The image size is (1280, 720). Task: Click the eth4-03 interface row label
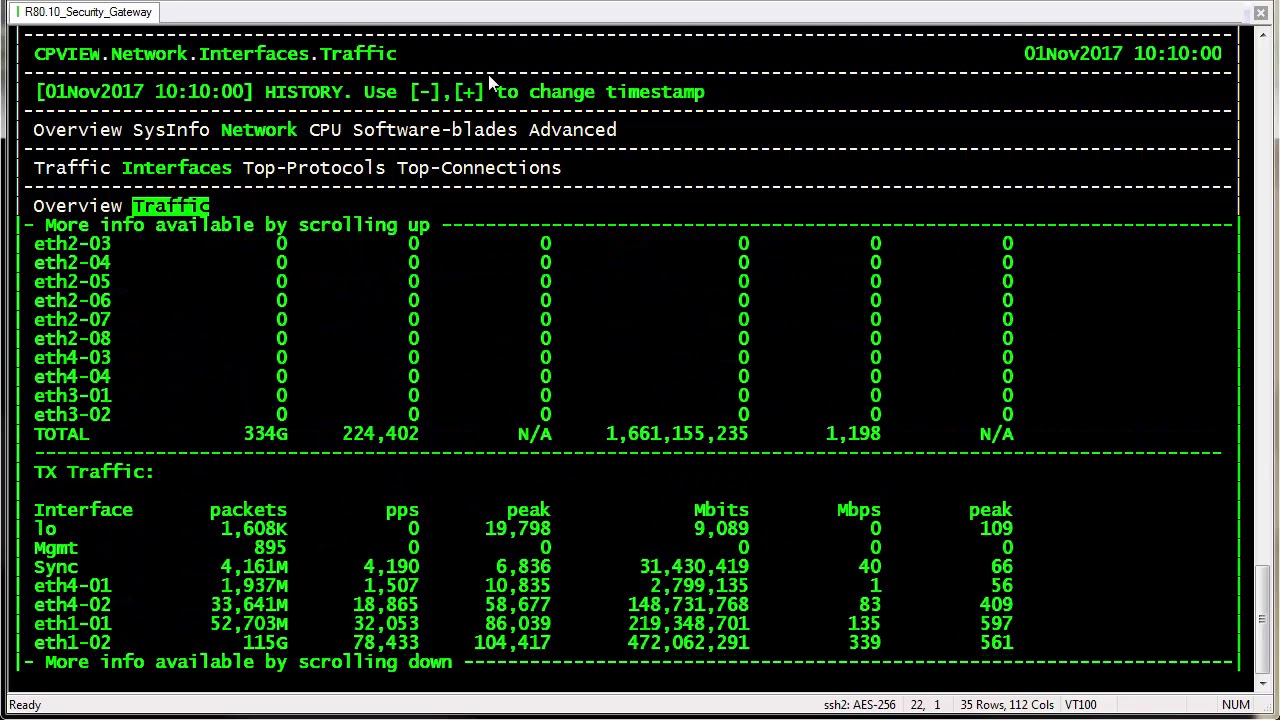point(72,358)
